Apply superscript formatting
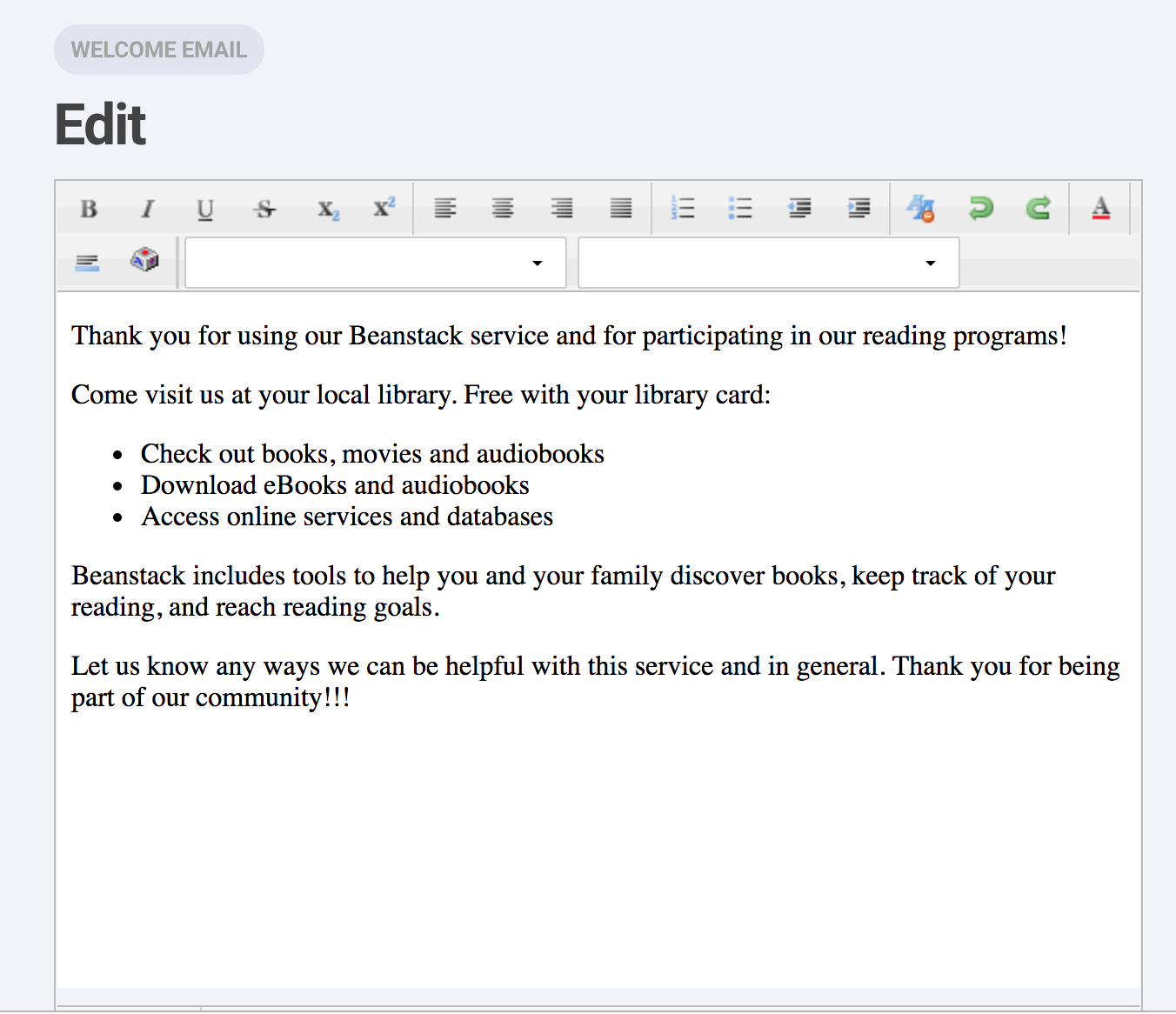This screenshot has height=1014, width=1176. pyautogui.click(x=384, y=209)
